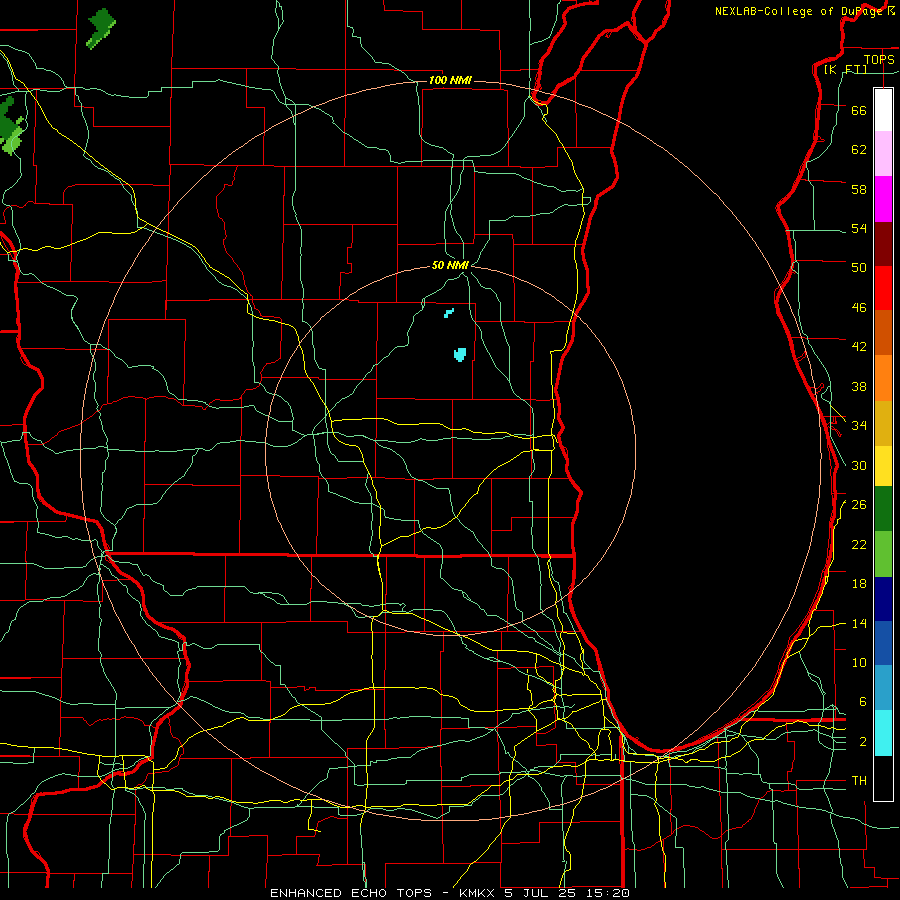Click the '[K FT]' units label
The image size is (900, 900).
(845, 69)
